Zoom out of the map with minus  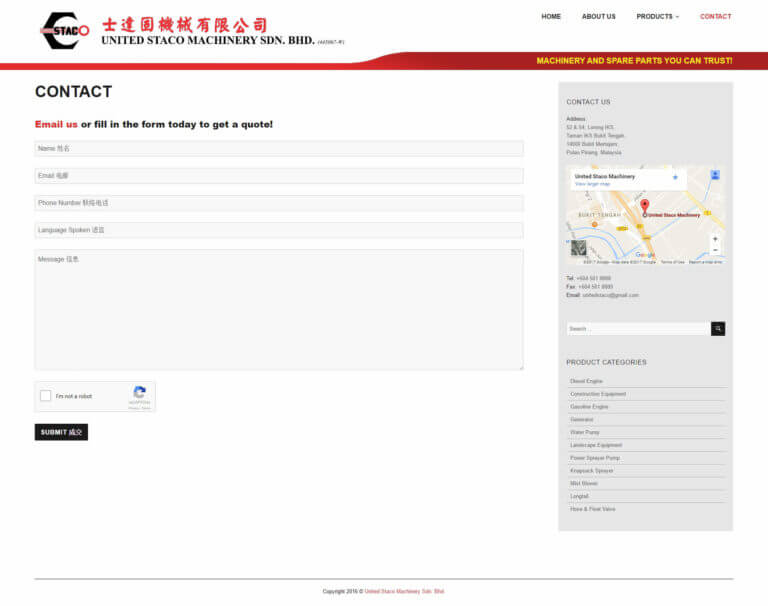point(715,250)
